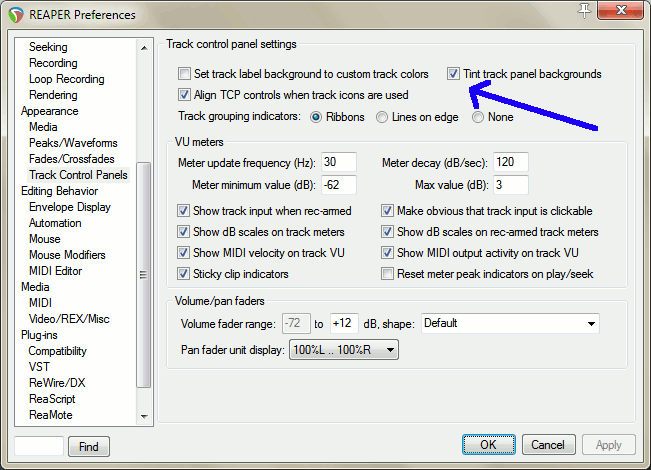Screen dimensions: 651x470
Task: Toggle Show dB scales on track meters
Action: (183, 232)
